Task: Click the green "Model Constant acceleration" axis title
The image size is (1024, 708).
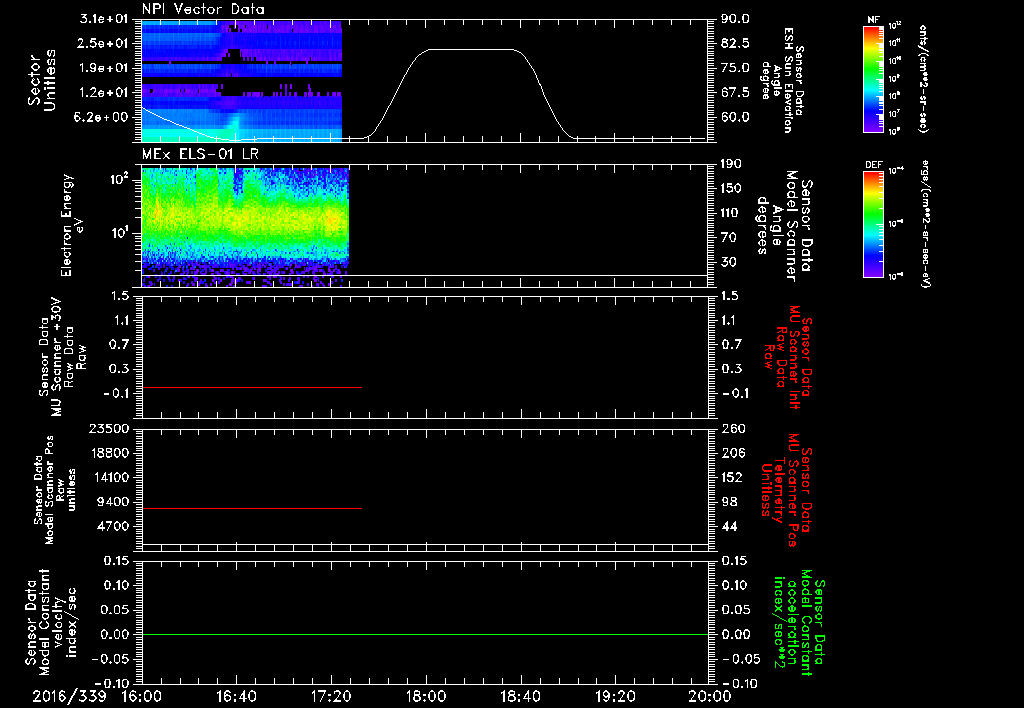Action: pyautogui.click(x=799, y=622)
